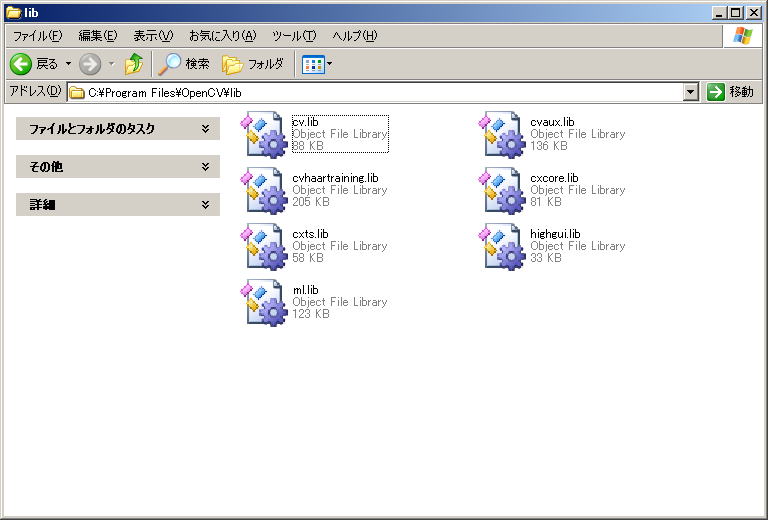Click the 移動 Go button
The height and width of the screenshot is (520, 768).
point(730,92)
